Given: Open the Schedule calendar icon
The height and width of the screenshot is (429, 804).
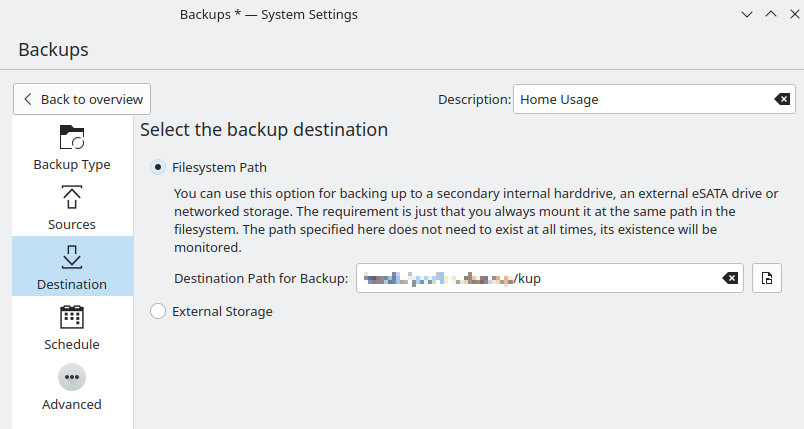Looking at the screenshot, I should point(72,317).
